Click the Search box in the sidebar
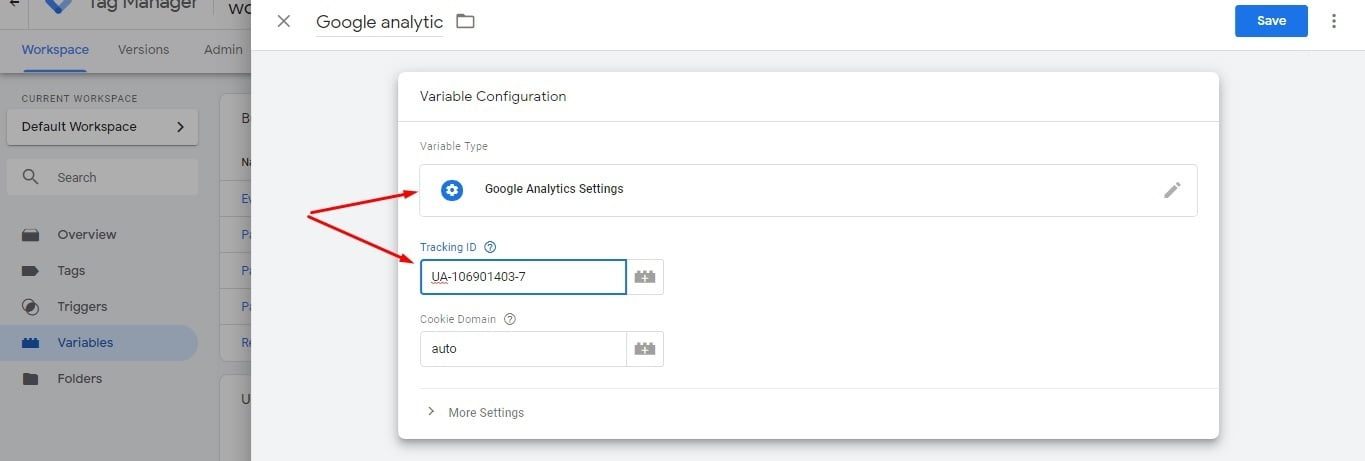This screenshot has width=1365, height=461. (102, 177)
